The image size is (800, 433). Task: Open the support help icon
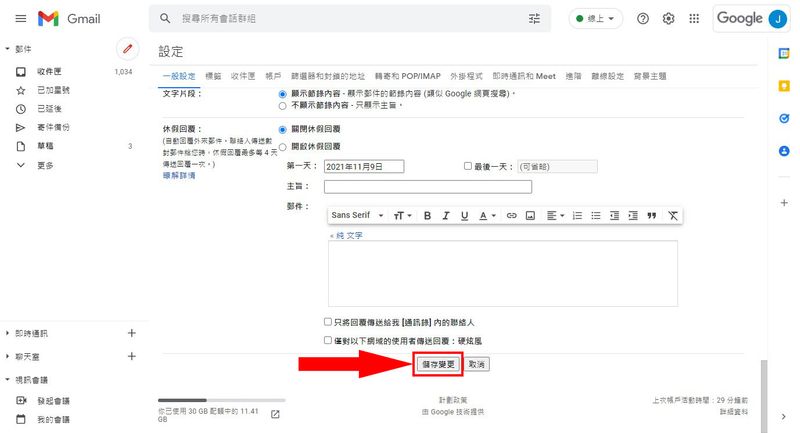coord(643,19)
